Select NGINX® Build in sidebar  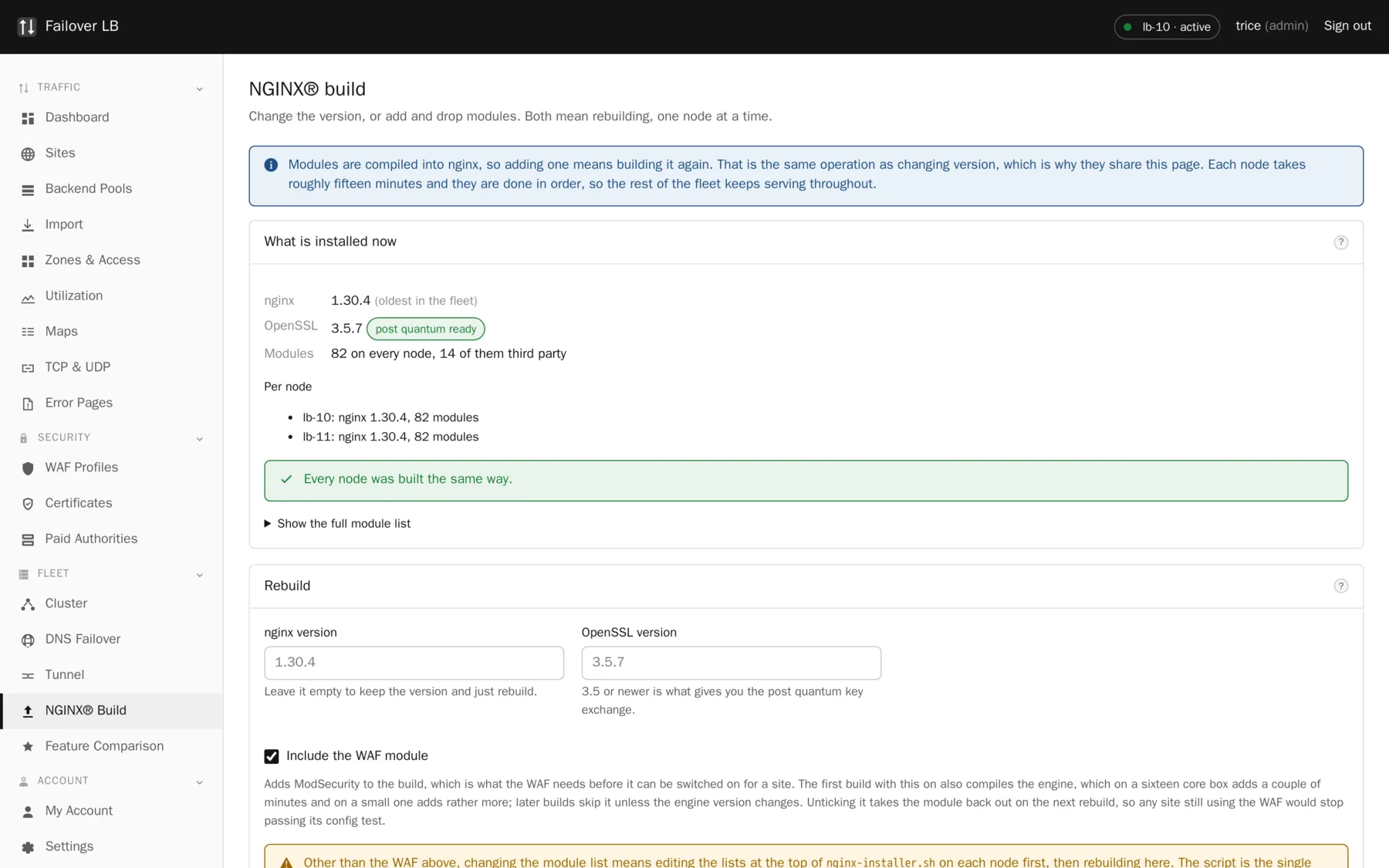111,711
